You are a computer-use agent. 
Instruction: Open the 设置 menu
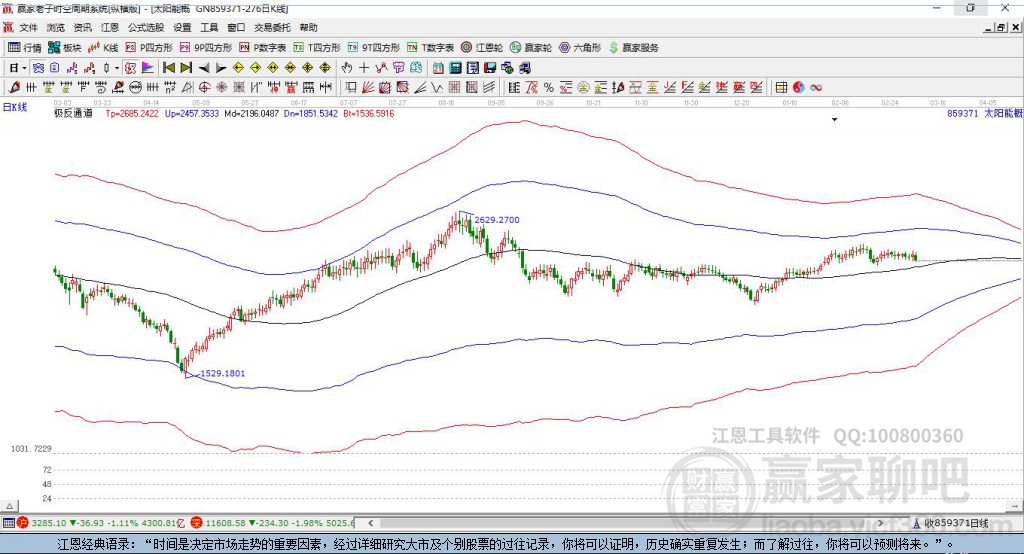coord(182,27)
